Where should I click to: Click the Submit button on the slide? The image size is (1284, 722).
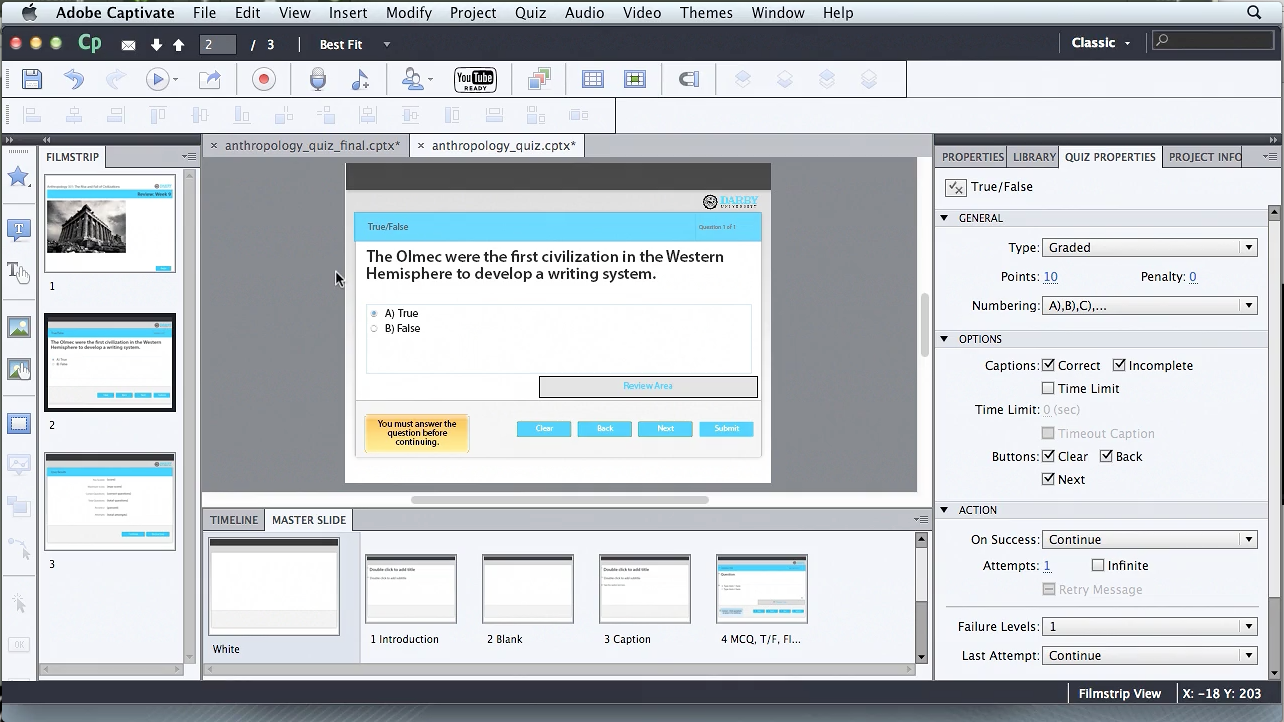pyautogui.click(x=726, y=429)
